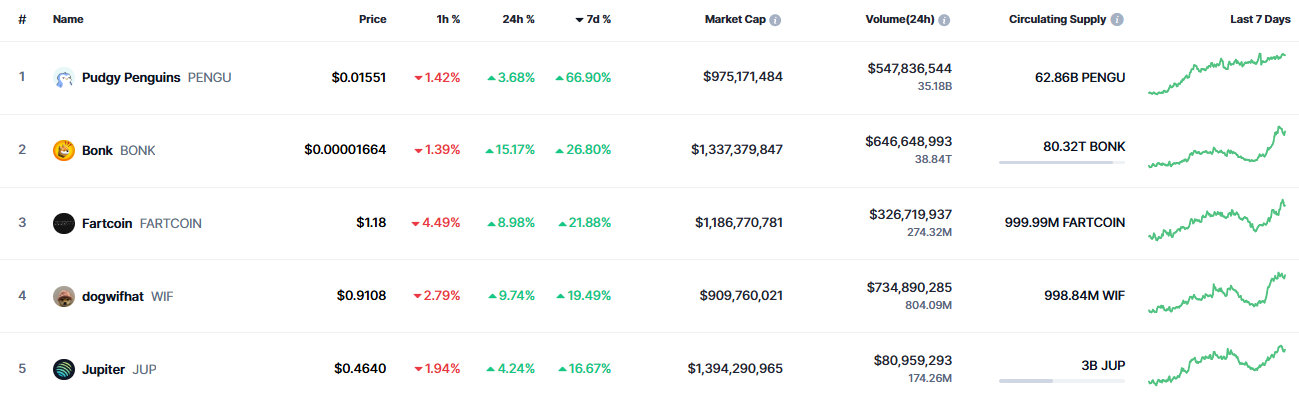Click the PENGU ticker symbol
The image size is (1299, 414).
pyautogui.click(x=210, y=77)
